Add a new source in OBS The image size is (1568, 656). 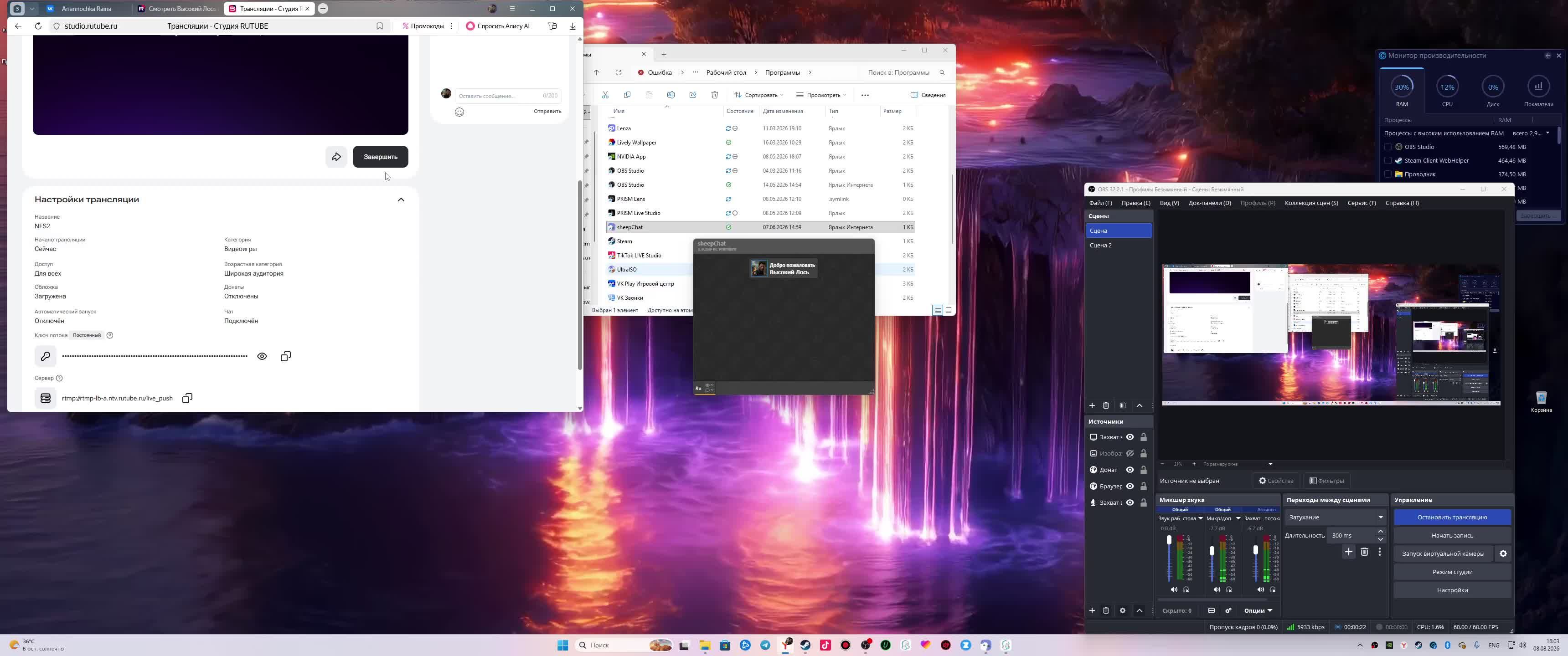(x=1092, y=610)
